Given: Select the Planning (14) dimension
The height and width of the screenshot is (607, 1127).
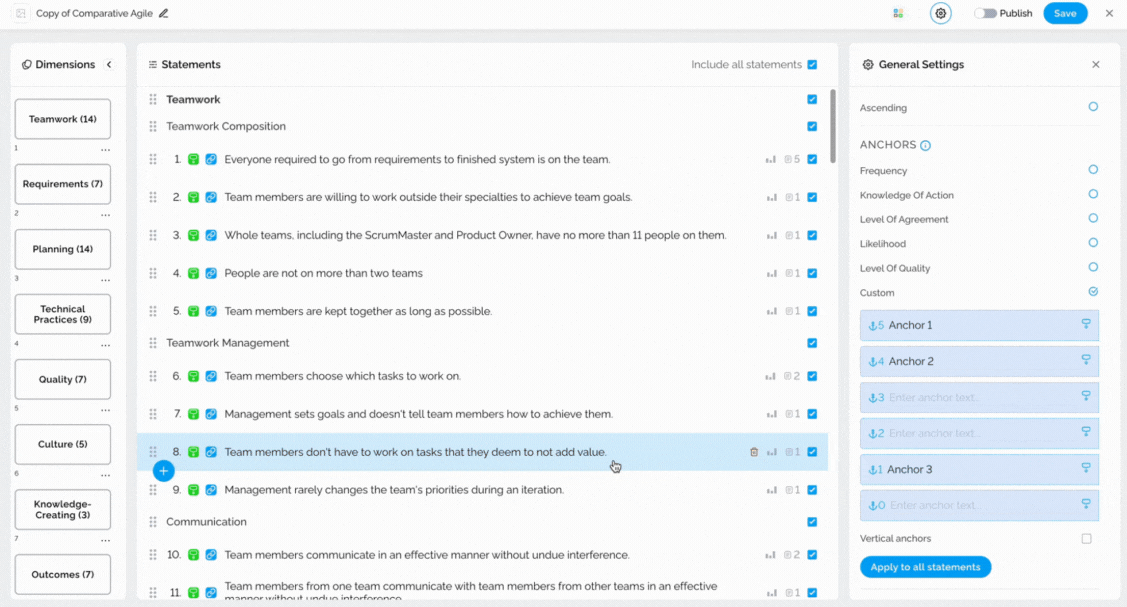Looking at the screenshot, I should (x=63, y=249).
